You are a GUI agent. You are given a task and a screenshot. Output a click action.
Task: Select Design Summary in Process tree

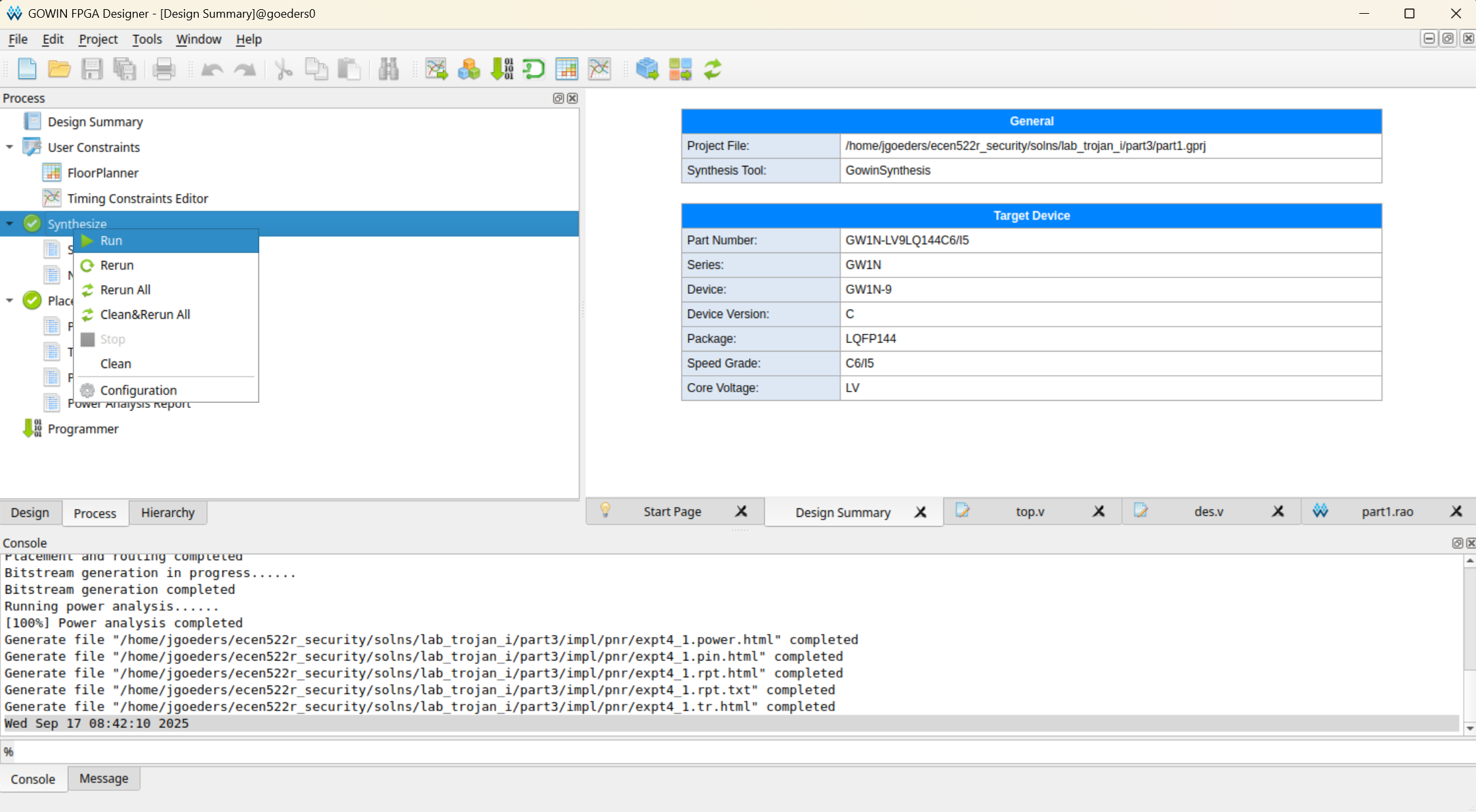click(95, 122)
